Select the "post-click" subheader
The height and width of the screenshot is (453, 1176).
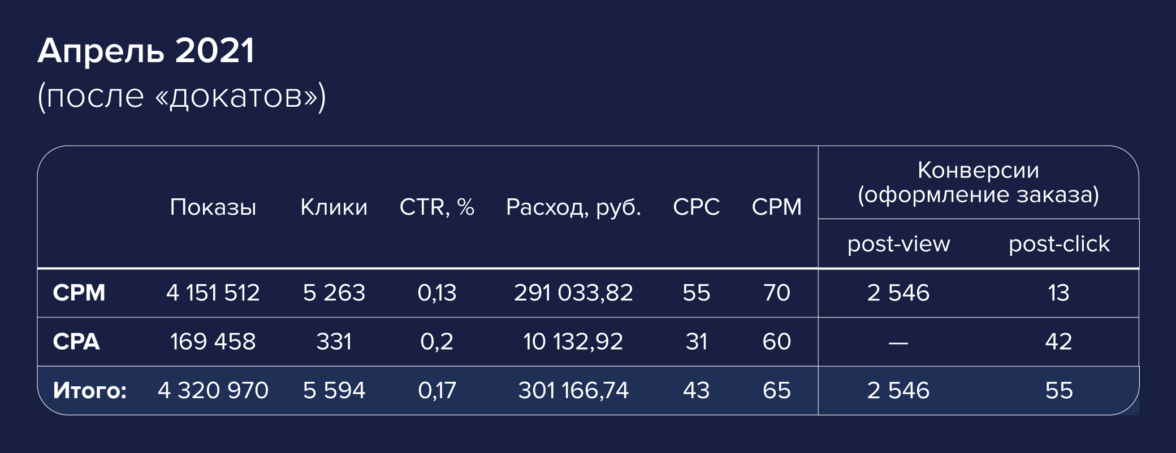pyautogui.click(x=1059, y=244)
